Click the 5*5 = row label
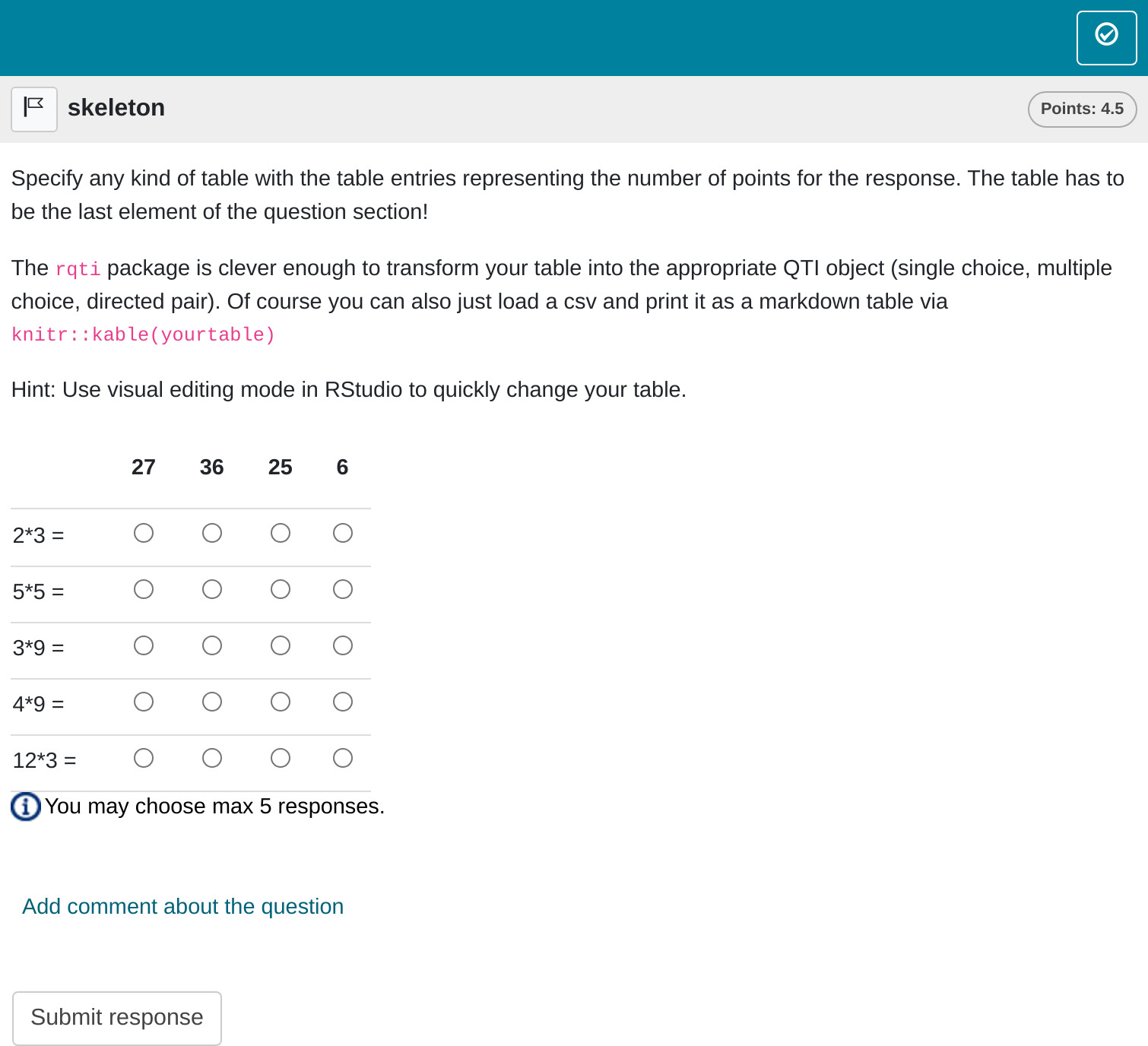 39,591
